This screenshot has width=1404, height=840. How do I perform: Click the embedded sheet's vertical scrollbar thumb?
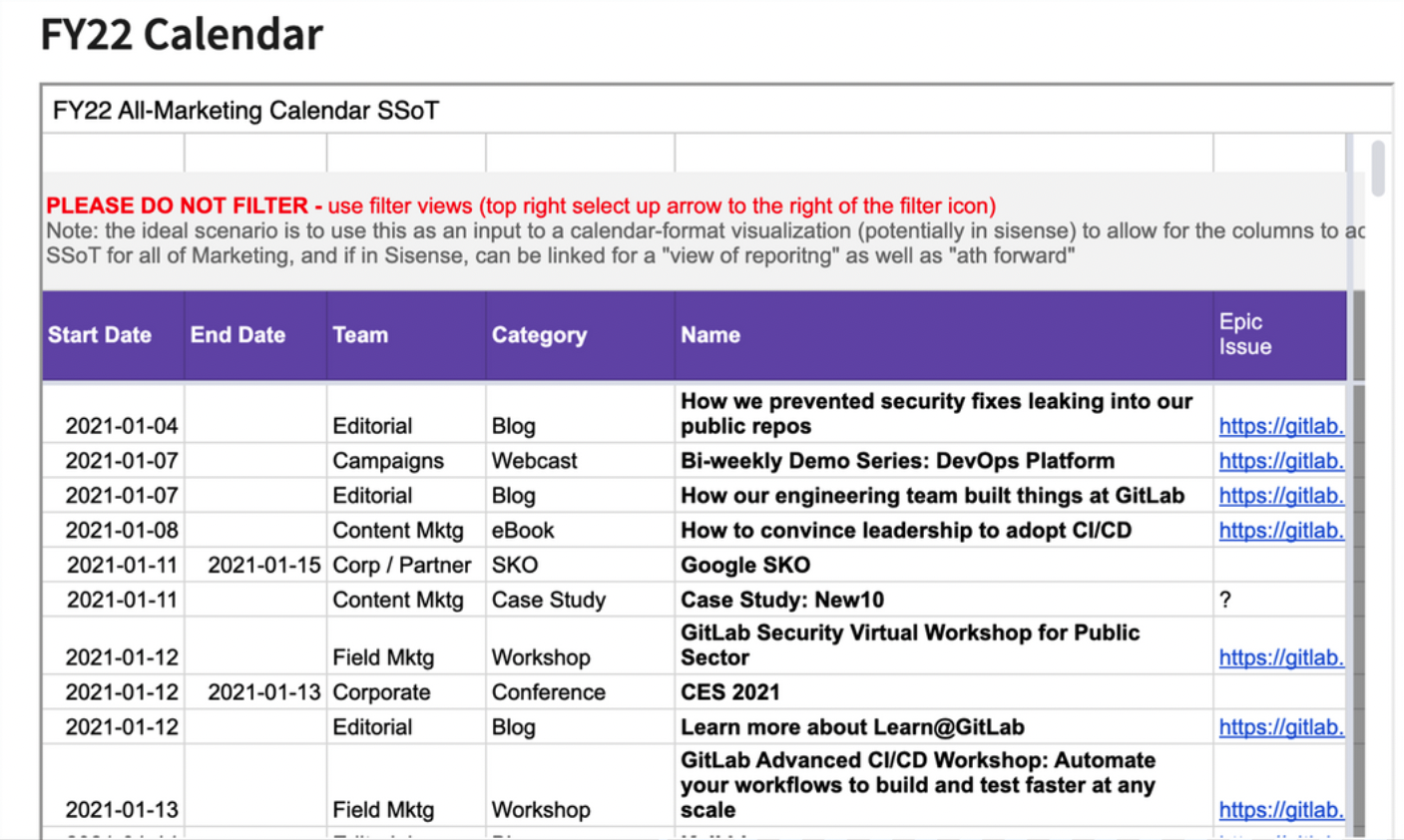tap(1378, 168)
